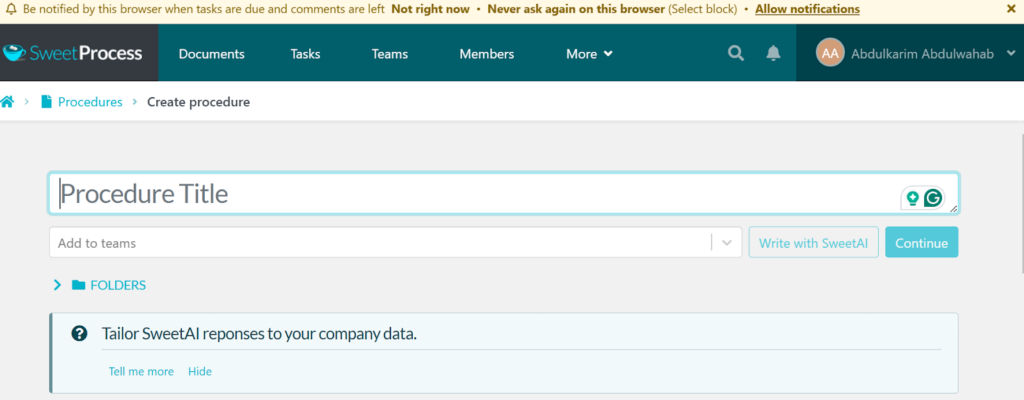Open the Tasks menu
This screenshot has width=1024, height=400.
click(305, 54)
